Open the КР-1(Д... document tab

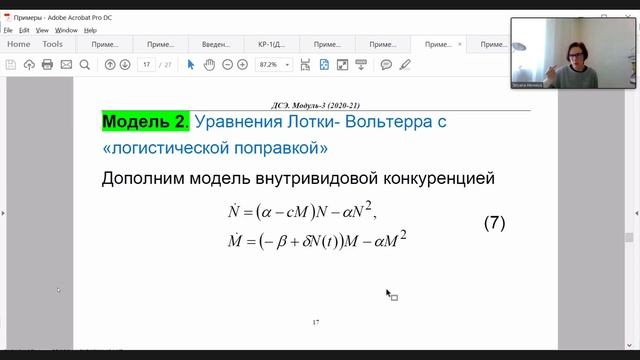(271, 44)
